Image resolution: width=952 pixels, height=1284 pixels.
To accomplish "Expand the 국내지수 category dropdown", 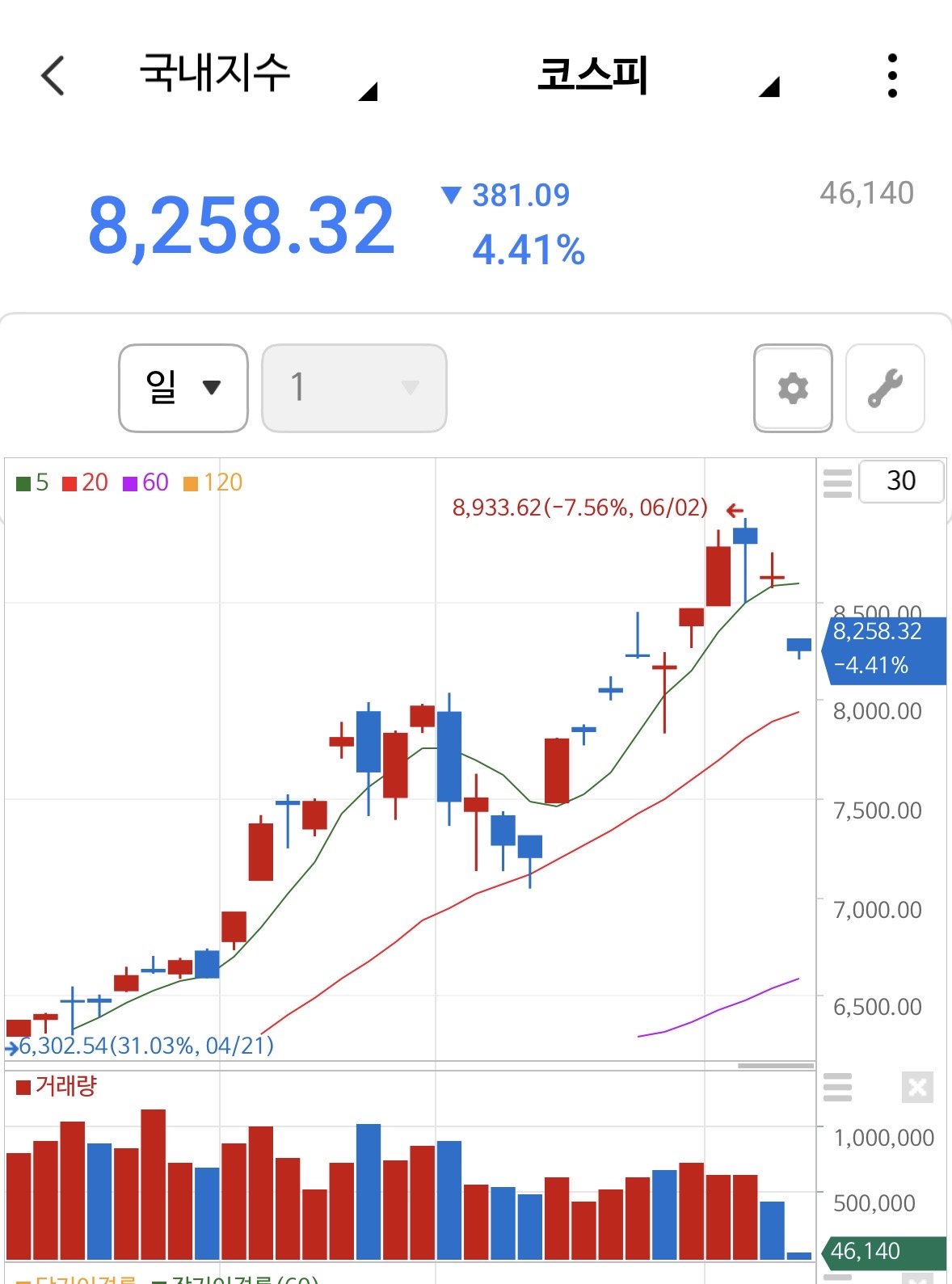I will 257,75.
